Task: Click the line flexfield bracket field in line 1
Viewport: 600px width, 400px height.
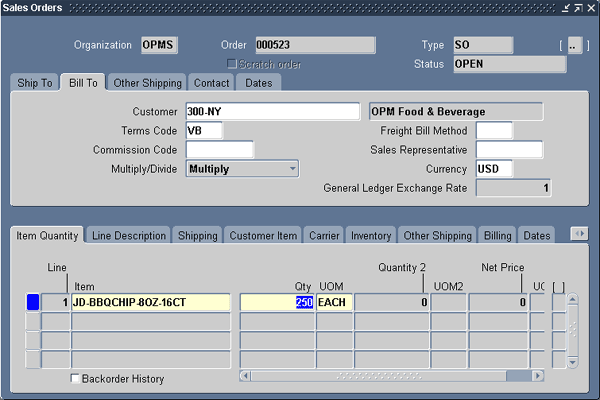Action: tap(558, 302)
